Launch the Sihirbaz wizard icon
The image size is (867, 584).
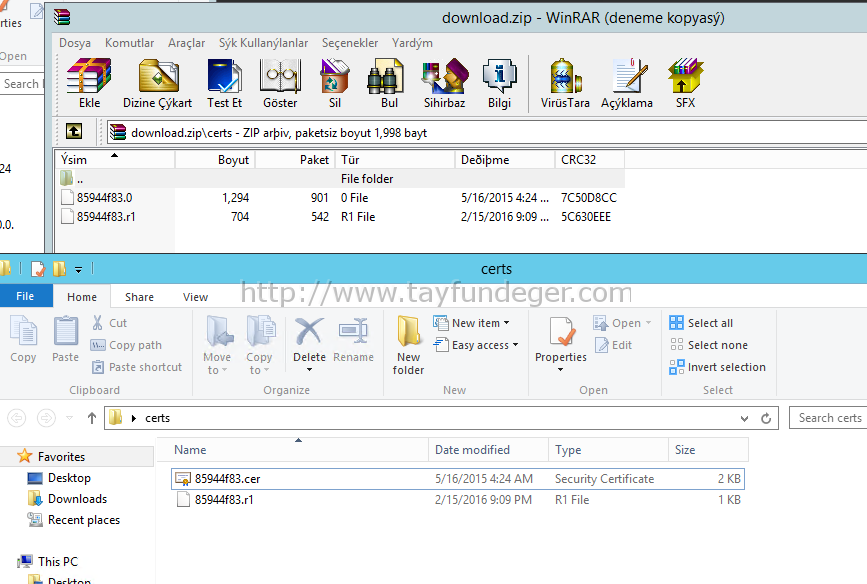[445, 83]
